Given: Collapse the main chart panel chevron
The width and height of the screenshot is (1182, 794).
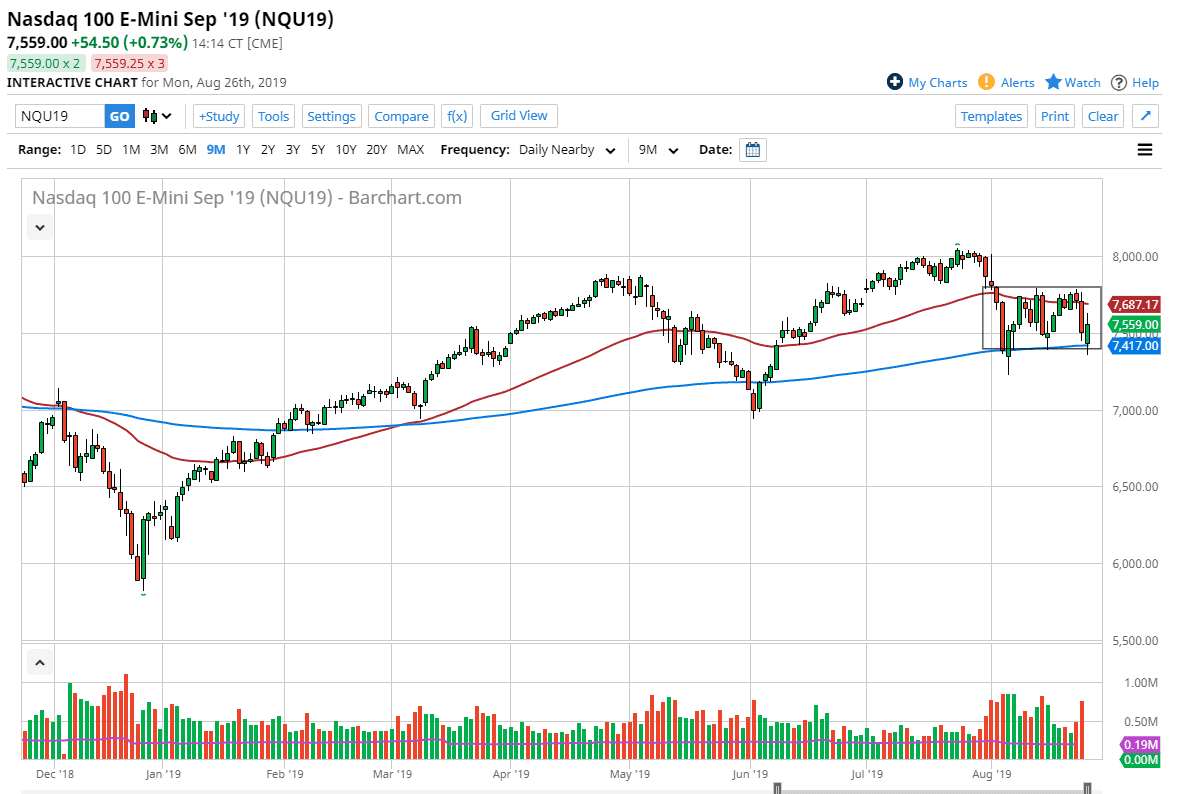Looking at the screenshot, I should point(39,227).
